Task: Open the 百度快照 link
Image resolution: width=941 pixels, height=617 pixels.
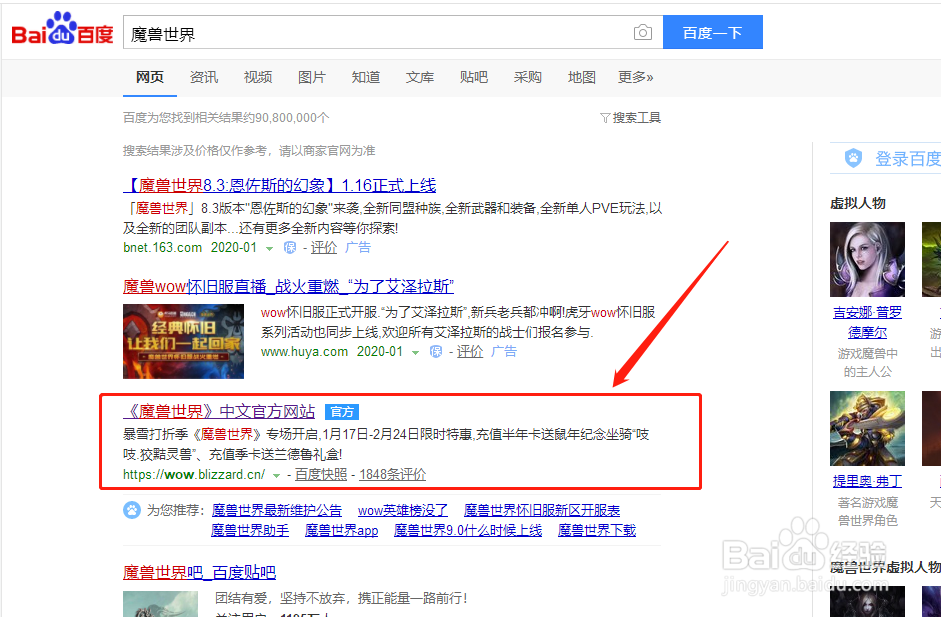Action: [x=321, y=475]
